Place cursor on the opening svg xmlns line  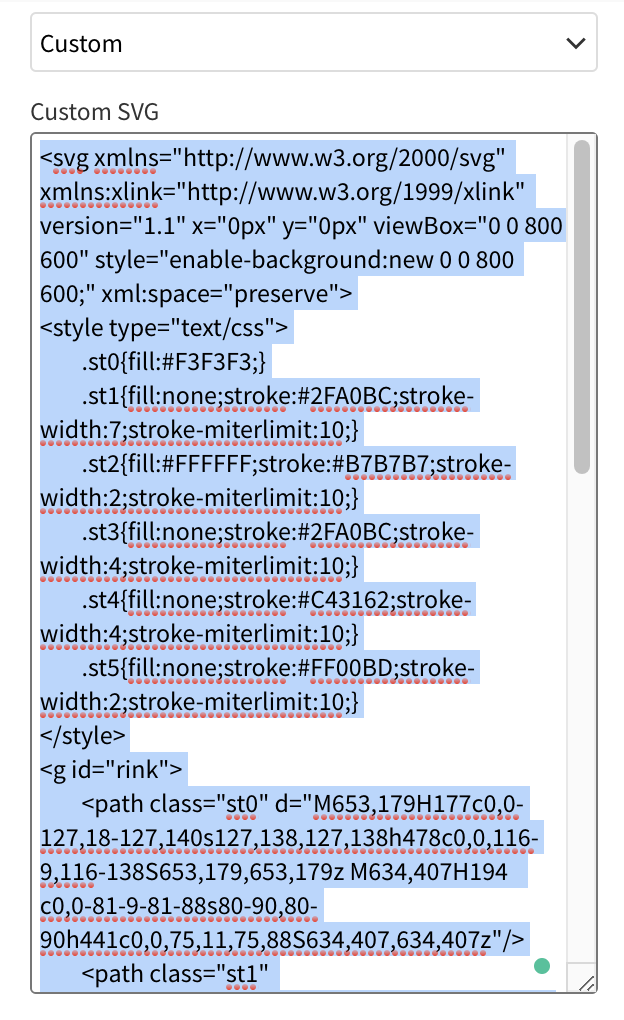coord(270,157)
